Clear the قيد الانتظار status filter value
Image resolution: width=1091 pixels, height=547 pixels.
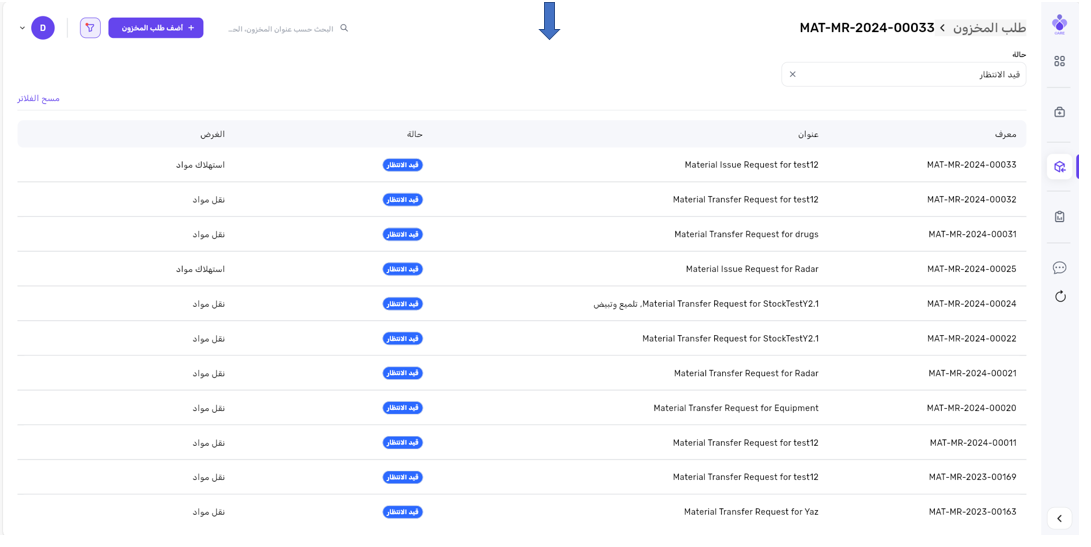click(792, 74)
